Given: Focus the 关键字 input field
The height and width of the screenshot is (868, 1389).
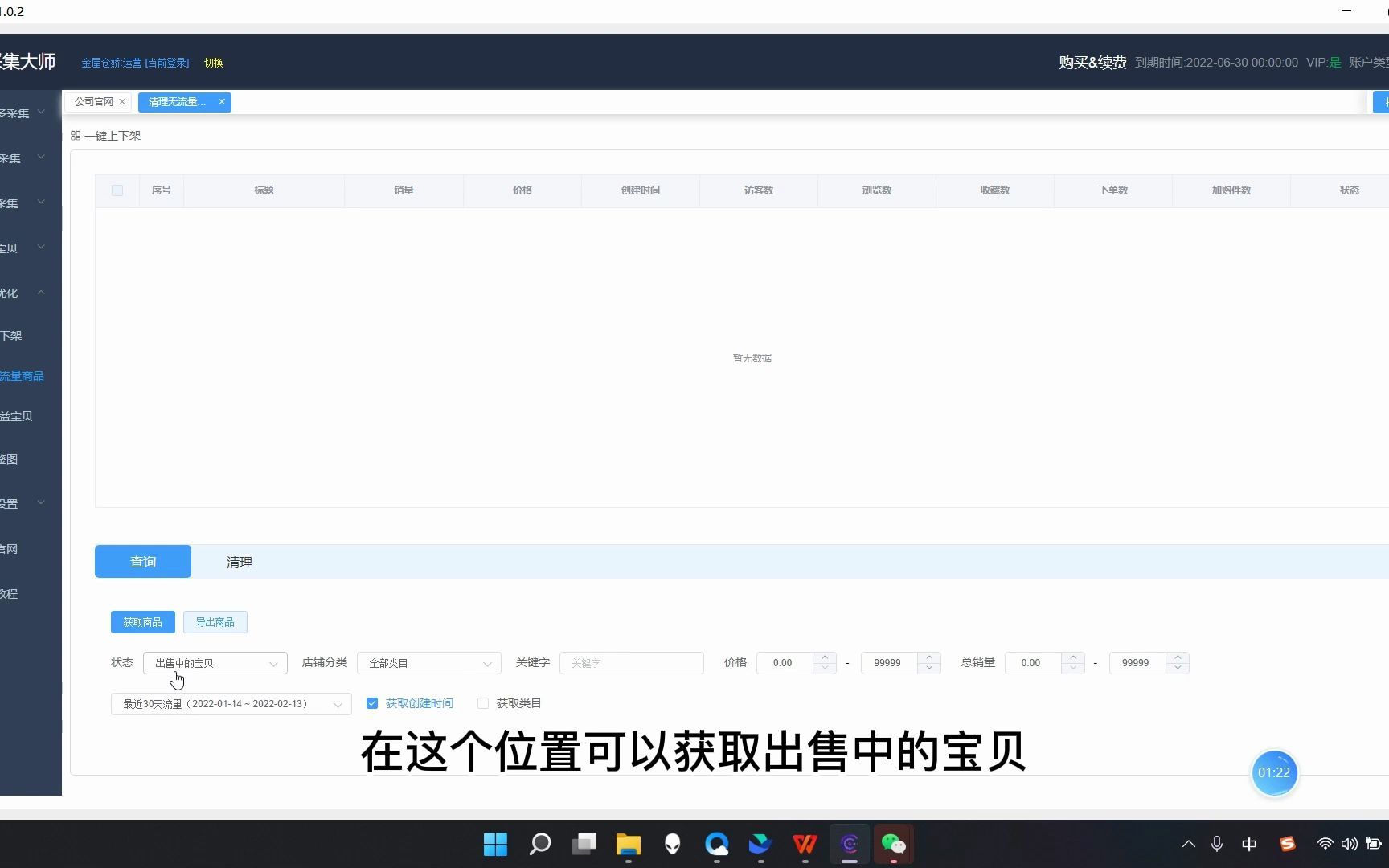Looking at the screenshot, I should [632, 663].
